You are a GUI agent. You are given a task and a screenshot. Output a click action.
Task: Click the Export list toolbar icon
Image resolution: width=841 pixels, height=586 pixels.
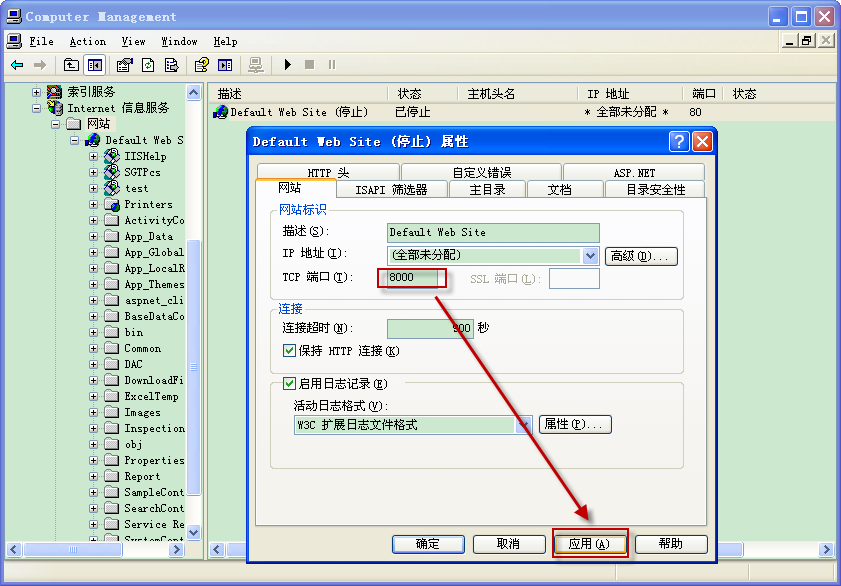tap(172, 65)
